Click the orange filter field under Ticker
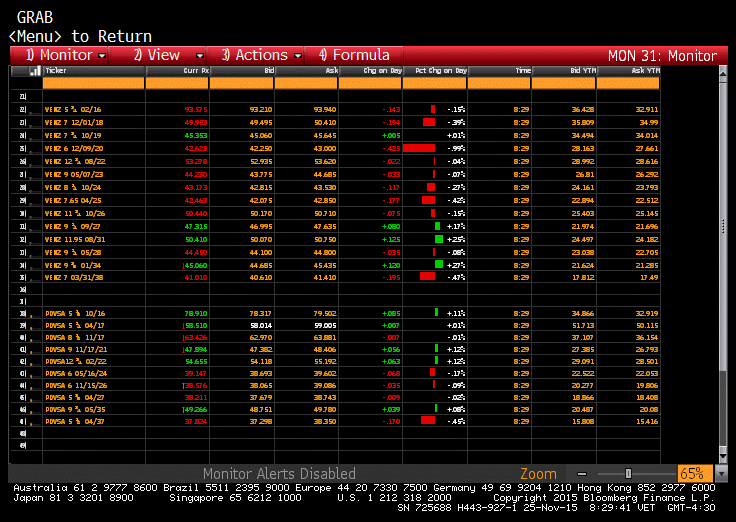The width and height of the screenshot is (736, 522). (x=94, y=83)
